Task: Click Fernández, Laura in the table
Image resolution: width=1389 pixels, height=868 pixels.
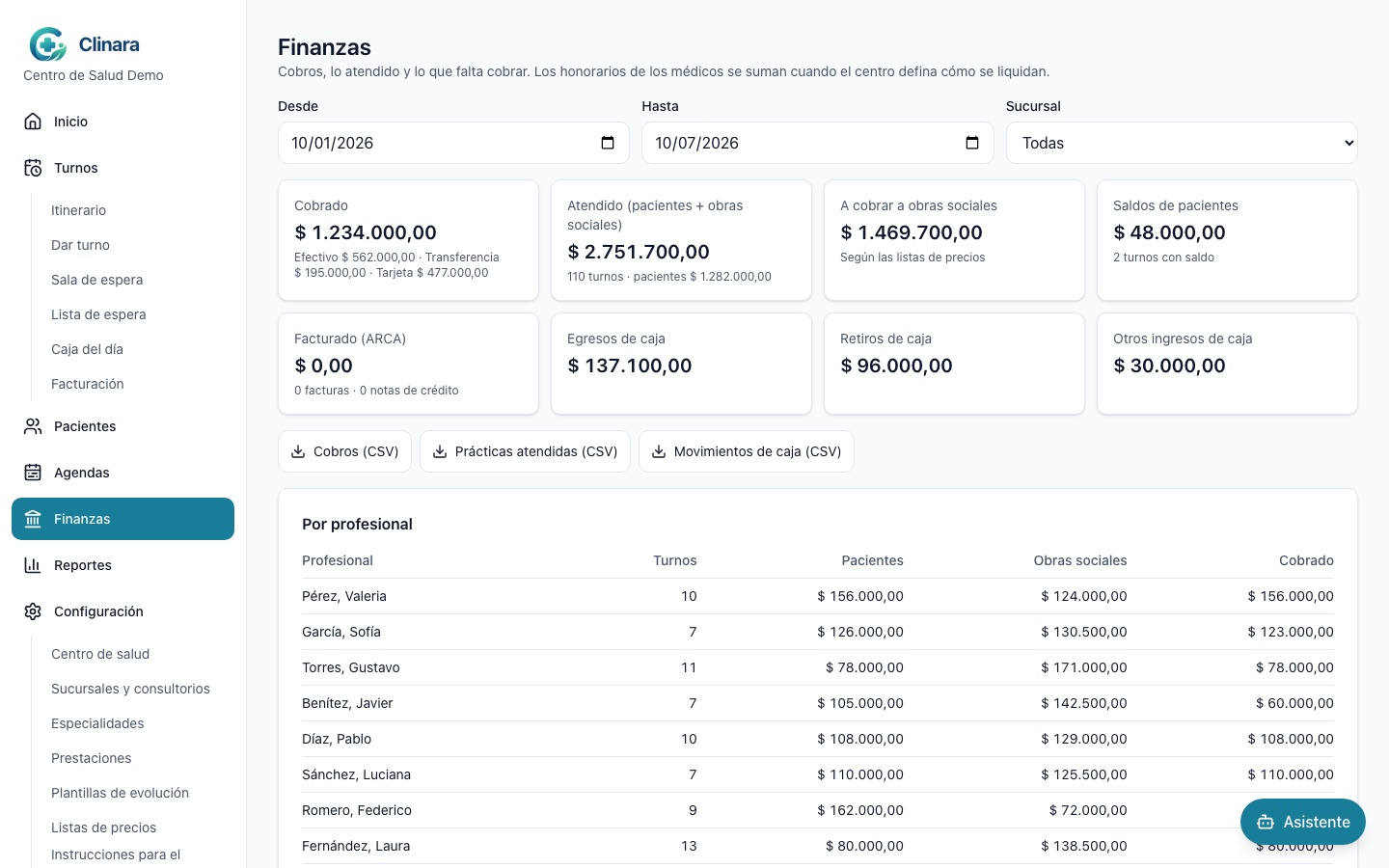Action: (x=356, y=846)
